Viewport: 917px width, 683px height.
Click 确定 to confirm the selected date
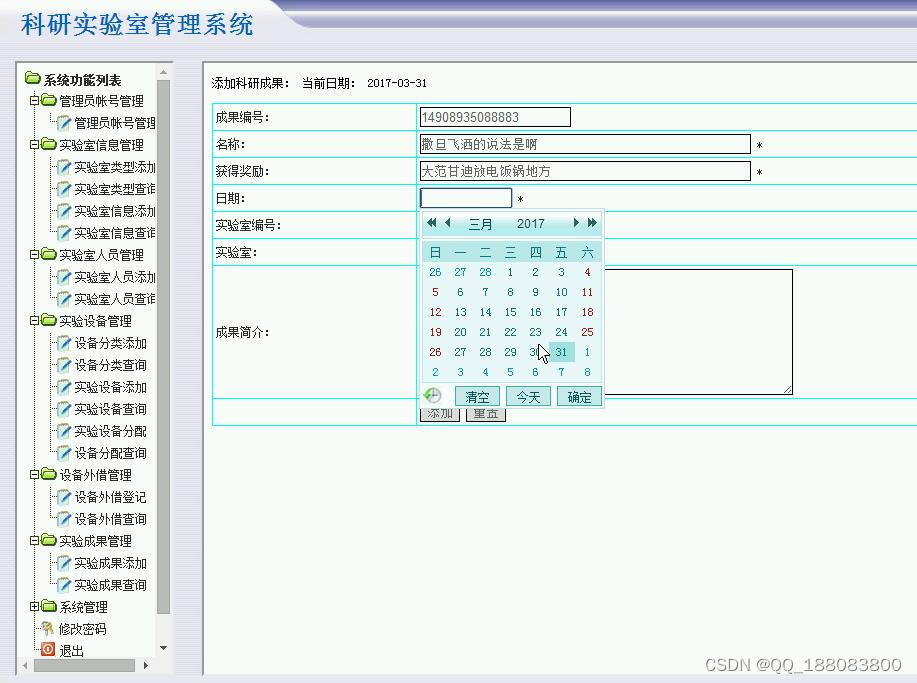point(578,396)
